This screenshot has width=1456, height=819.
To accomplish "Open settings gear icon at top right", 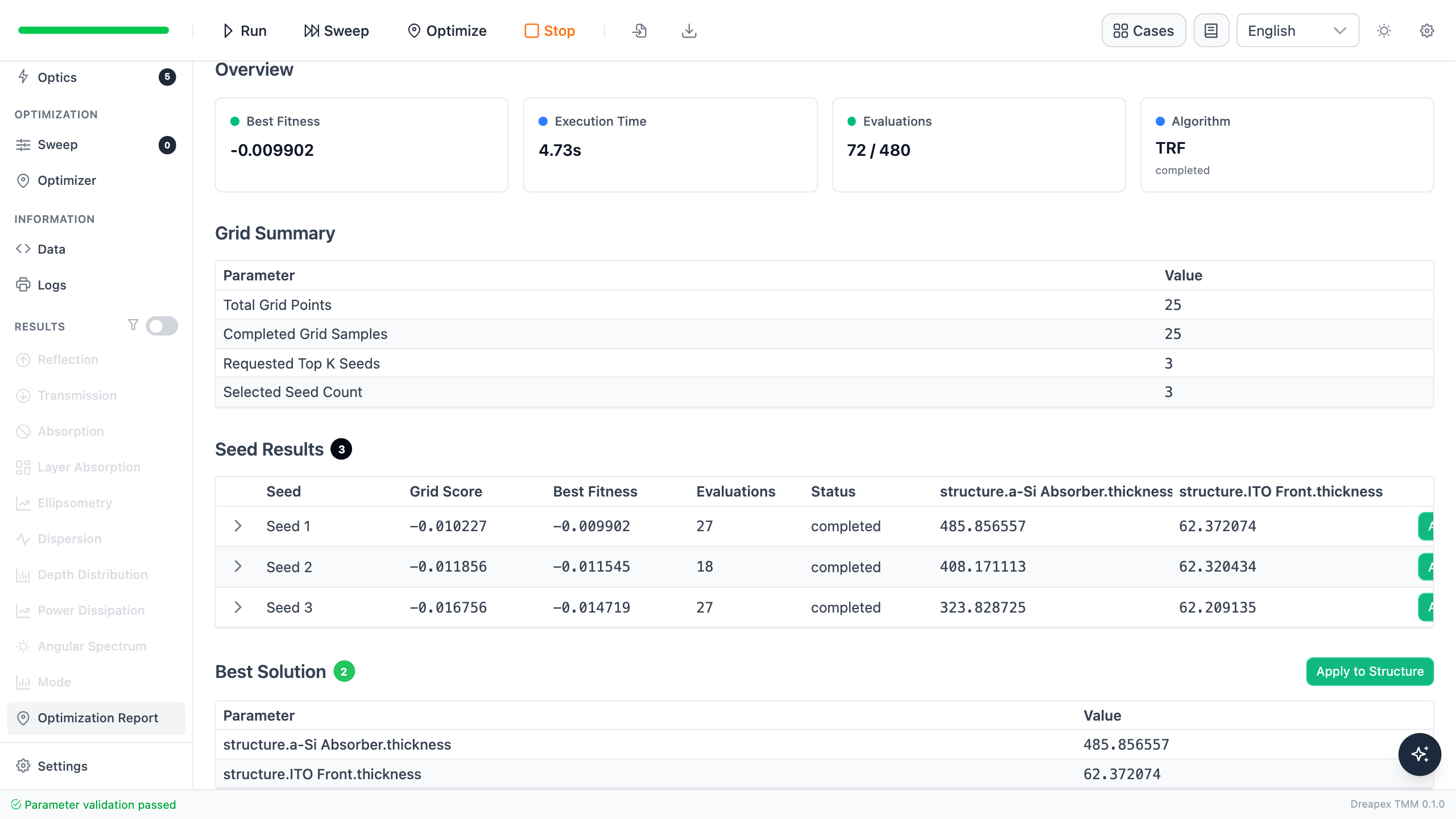I will coord(1427,31).
